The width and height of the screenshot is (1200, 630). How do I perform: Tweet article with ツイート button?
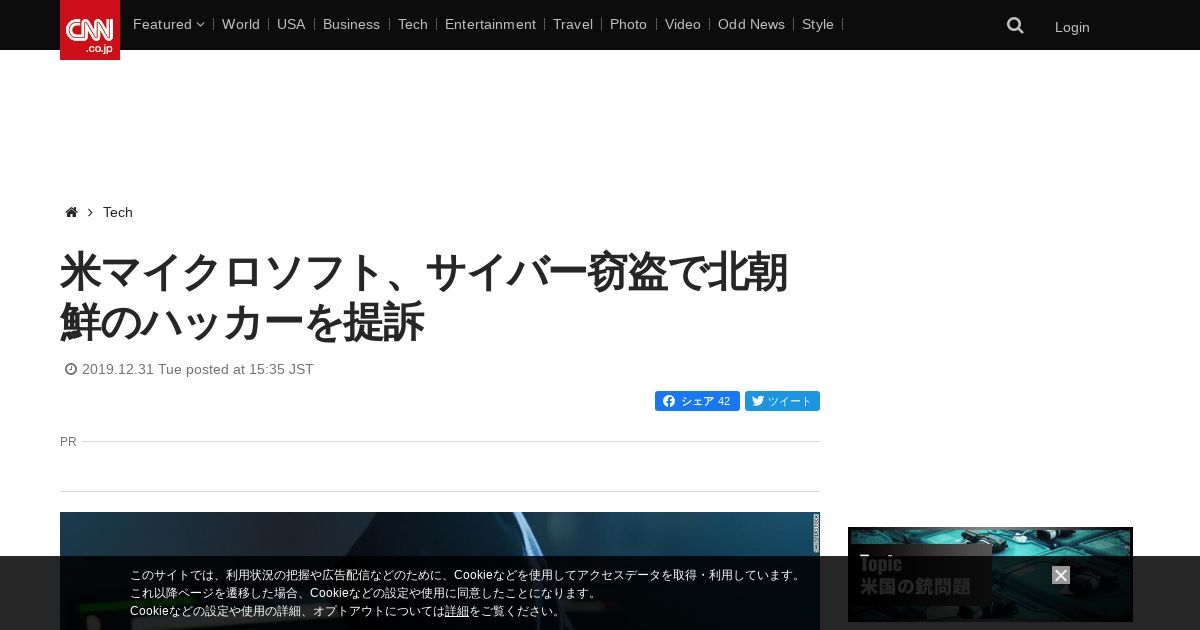click(x=782, y=401)
